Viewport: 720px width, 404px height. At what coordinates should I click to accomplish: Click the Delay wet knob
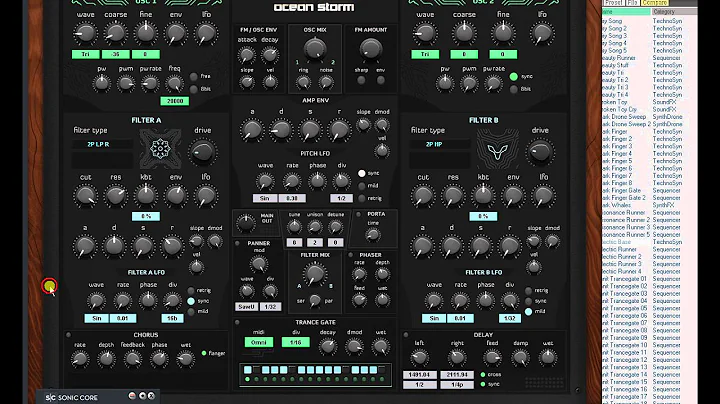pyautogui.click(x=547, y=357)
